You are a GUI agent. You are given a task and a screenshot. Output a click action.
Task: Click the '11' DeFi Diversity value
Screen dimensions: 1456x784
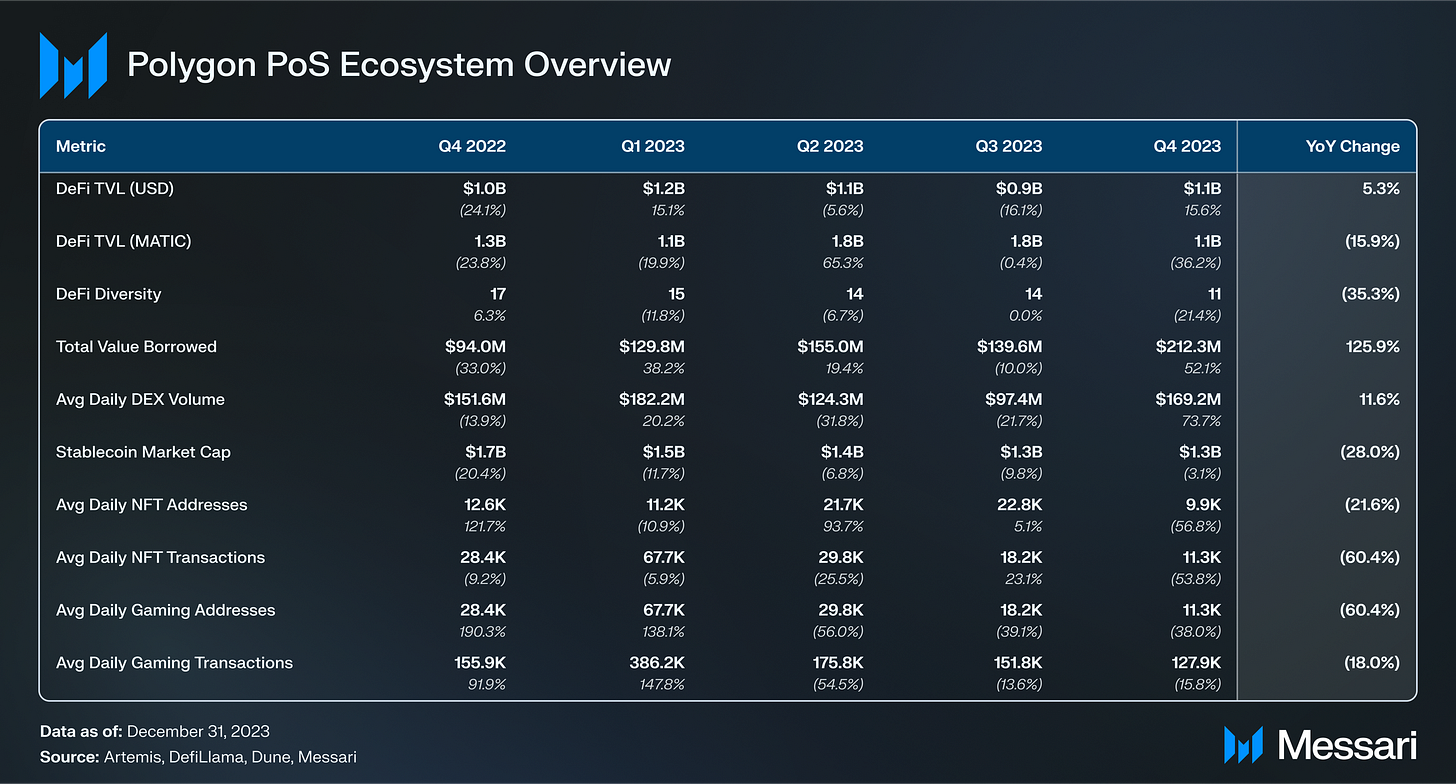1213,294
